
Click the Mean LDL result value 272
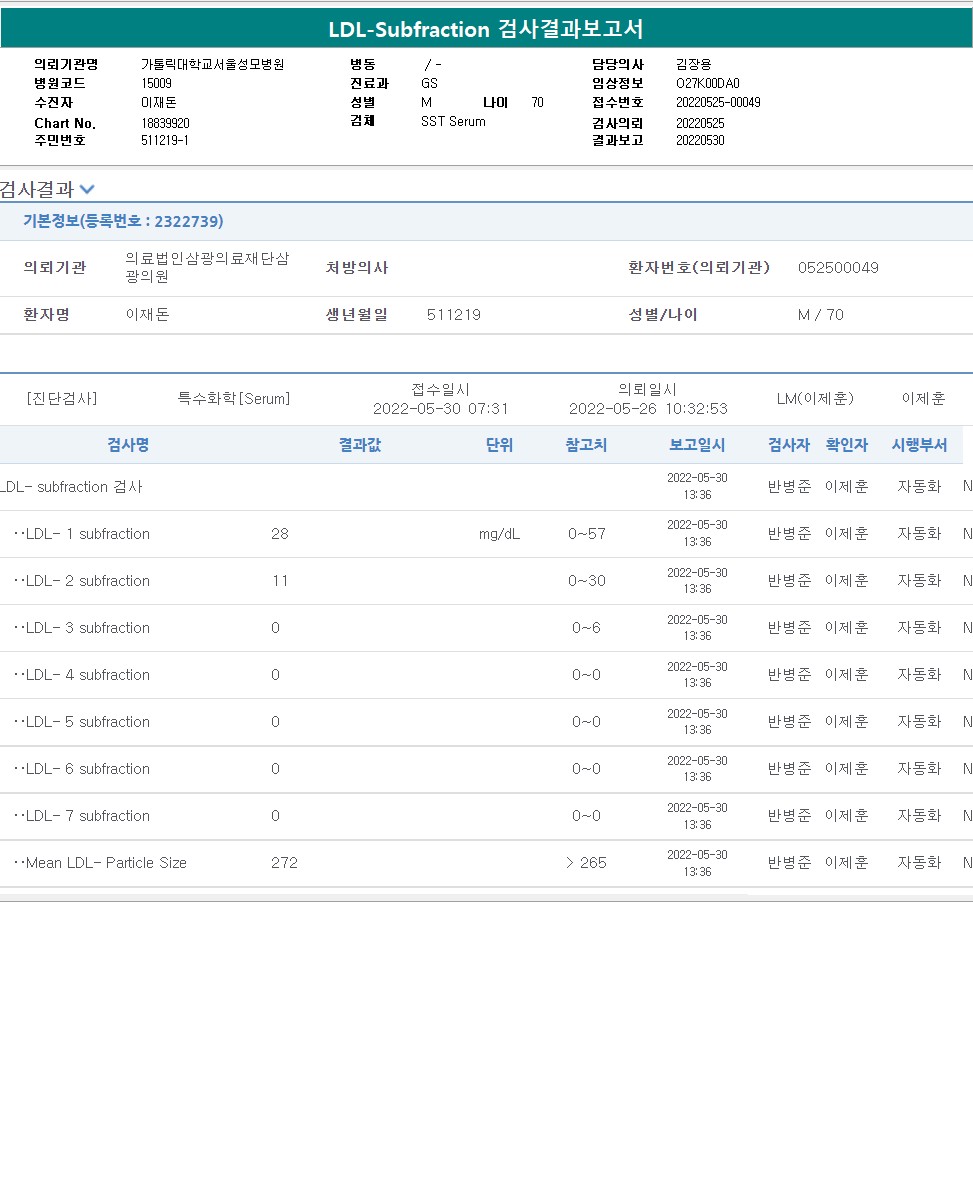pos(284,863)
